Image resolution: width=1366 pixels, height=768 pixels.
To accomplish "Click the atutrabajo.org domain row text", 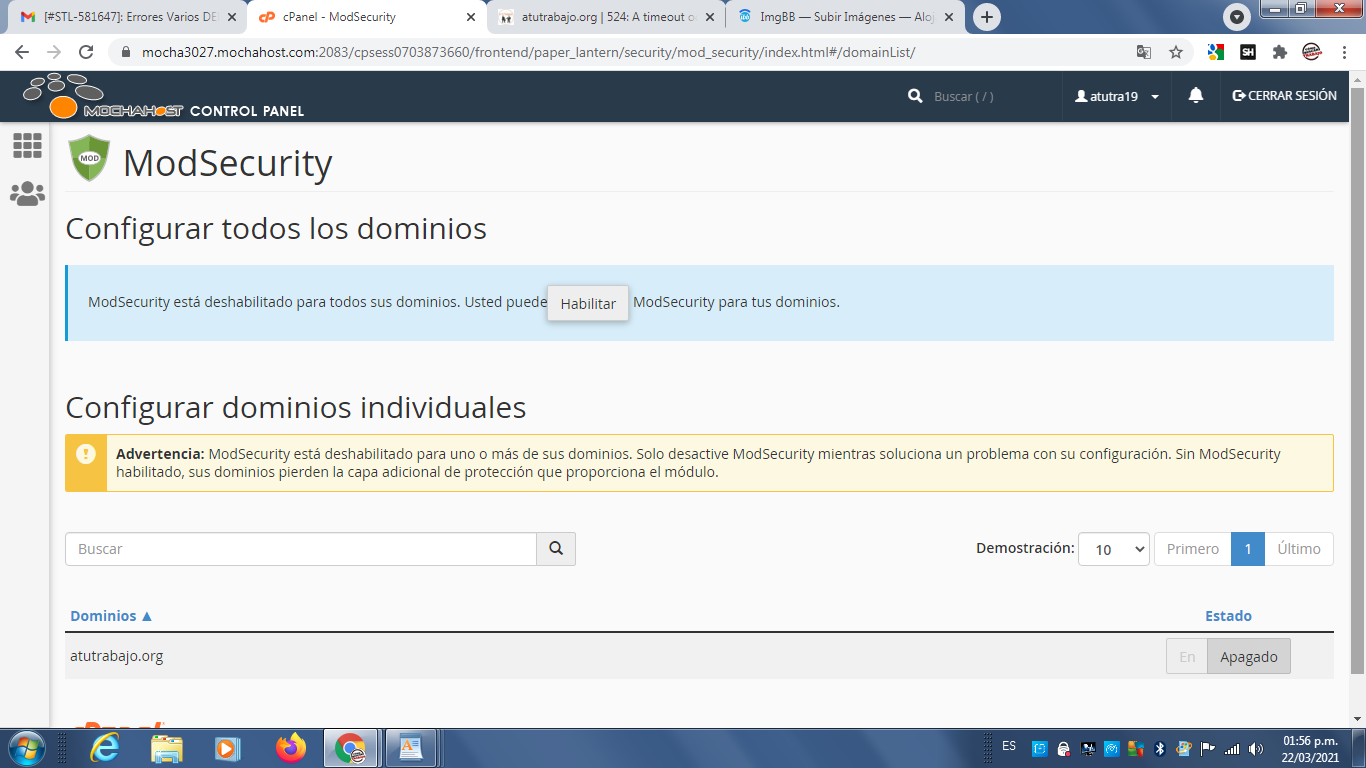I will (x=117, y=656).
